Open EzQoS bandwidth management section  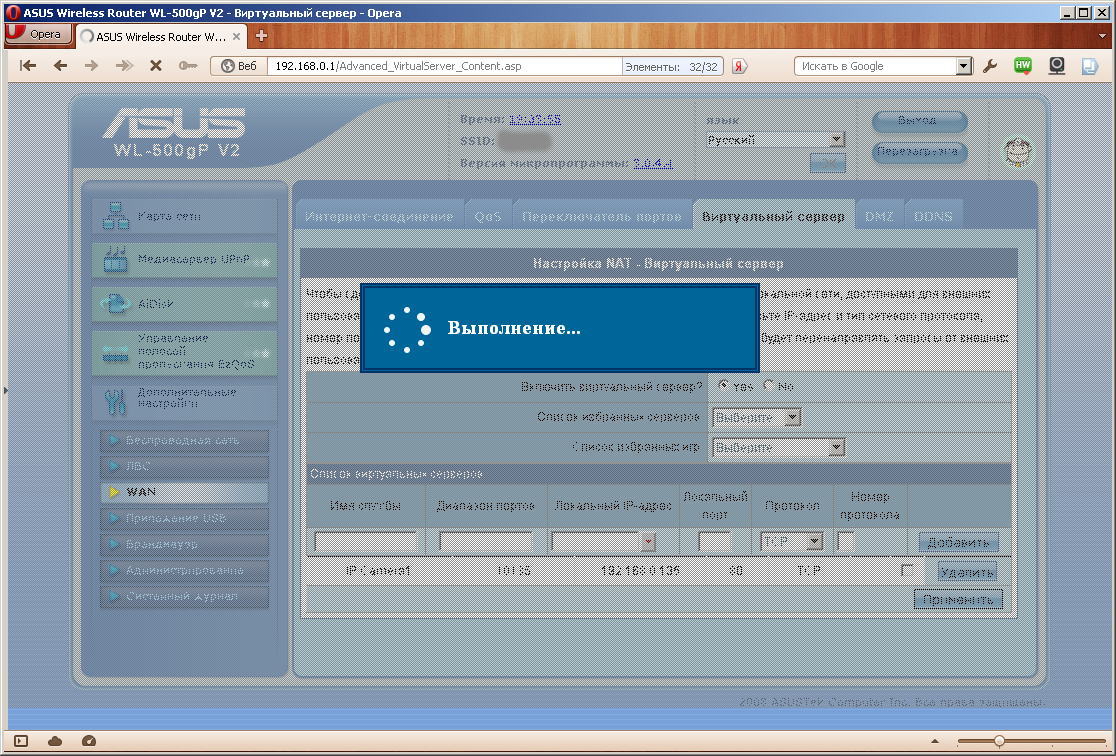click(184, 352)
